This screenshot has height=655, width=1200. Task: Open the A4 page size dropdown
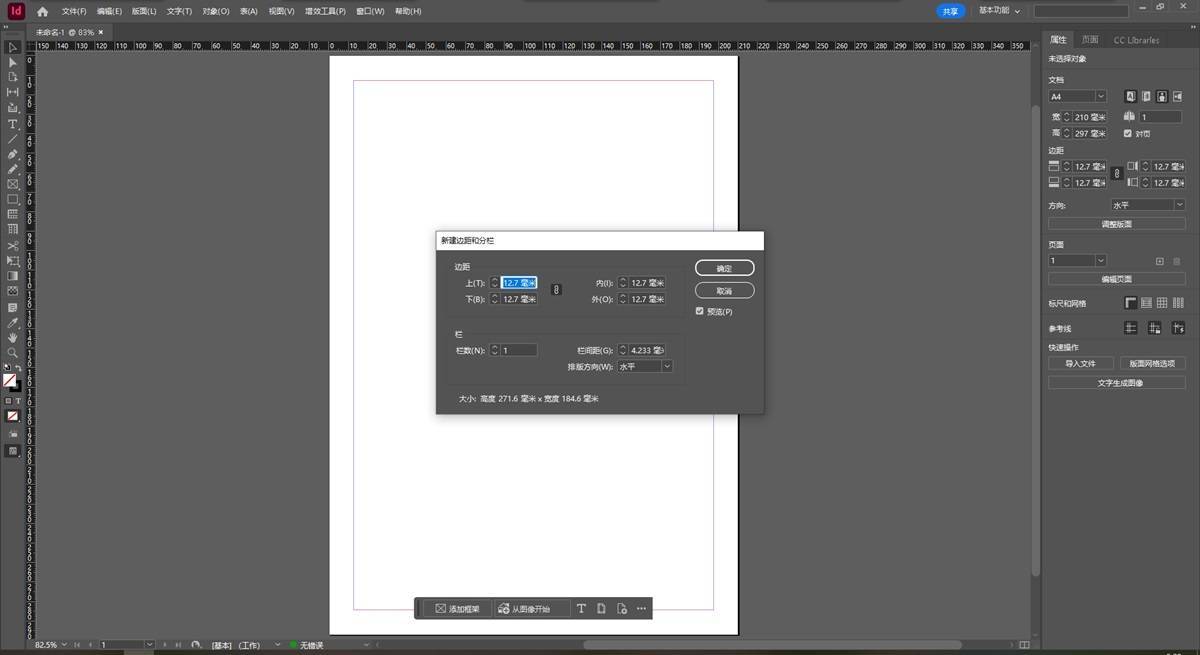click(1077, 97)
